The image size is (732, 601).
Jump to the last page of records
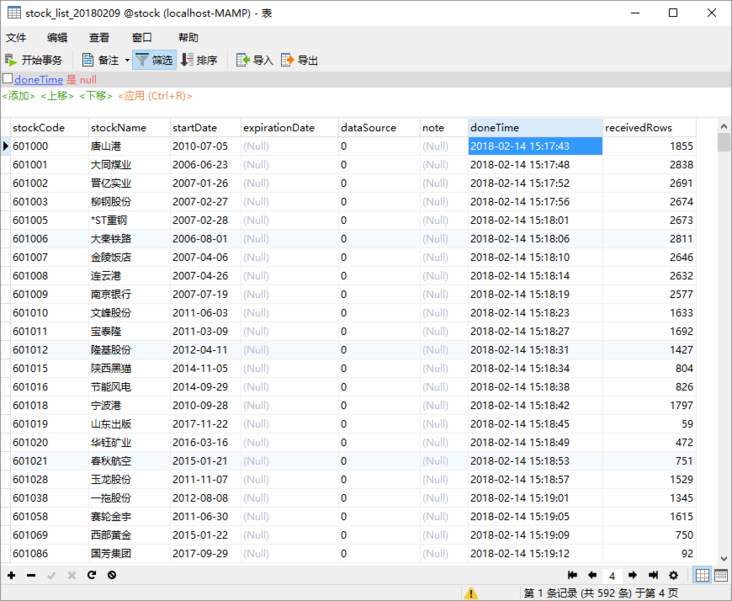[x=653, y=575]
